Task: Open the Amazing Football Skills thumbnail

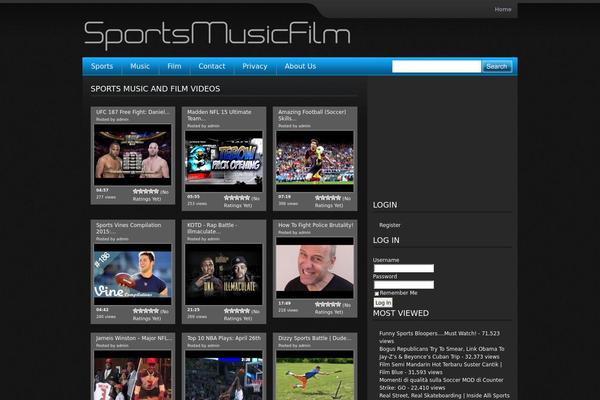Action: [315, 161]
